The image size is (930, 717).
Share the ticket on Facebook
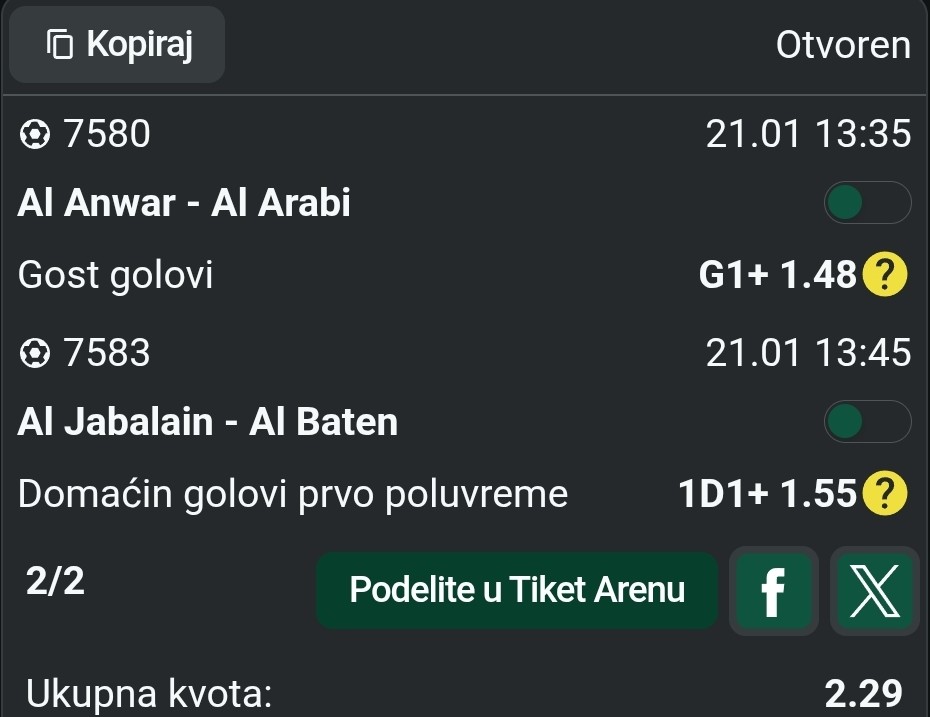pyautogui.click(x=773, y=591)
